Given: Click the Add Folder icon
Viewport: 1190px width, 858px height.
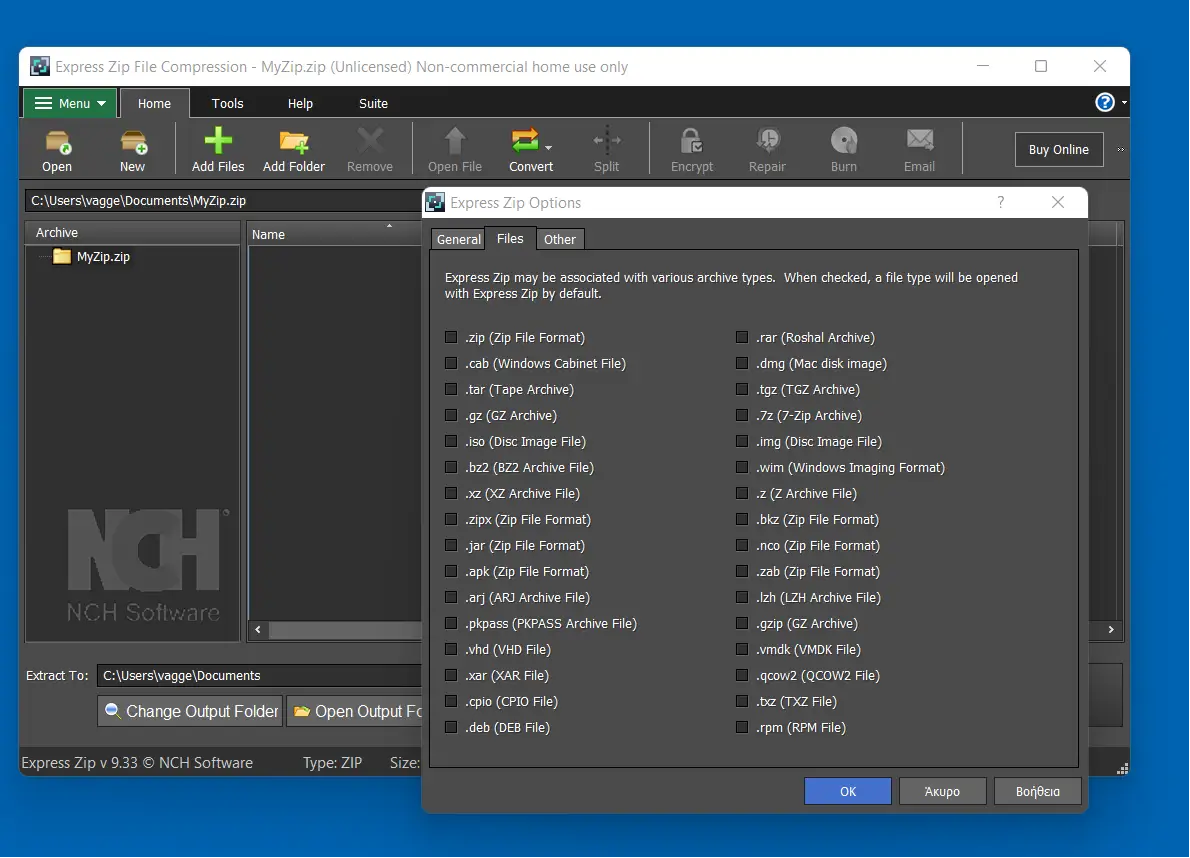Looking at the screenshot, I should click(x=294, y=141).
